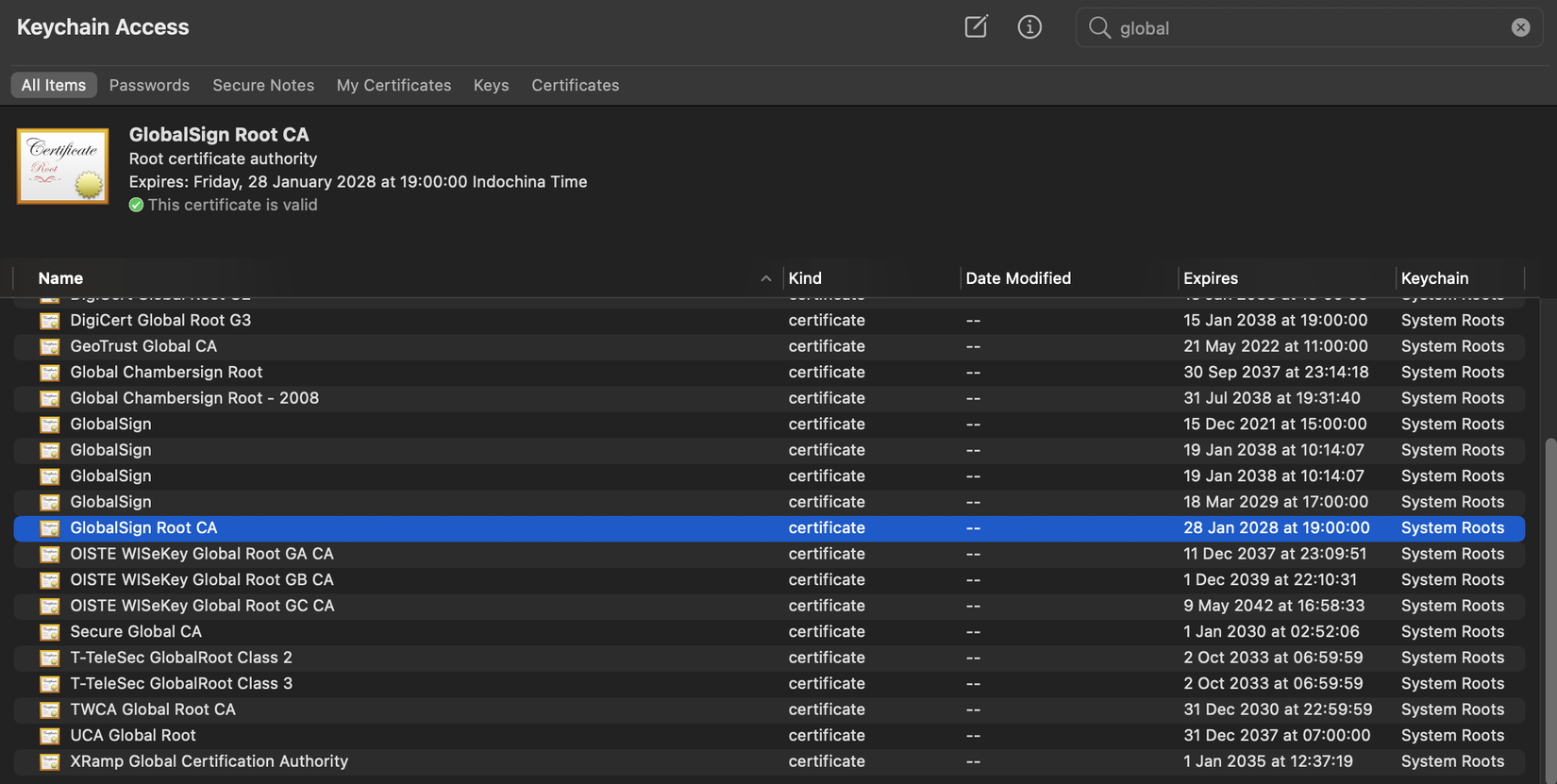Screen dimensions: 1557x784
Task: Switch to the Passwords tab
Action: (149, 85)
